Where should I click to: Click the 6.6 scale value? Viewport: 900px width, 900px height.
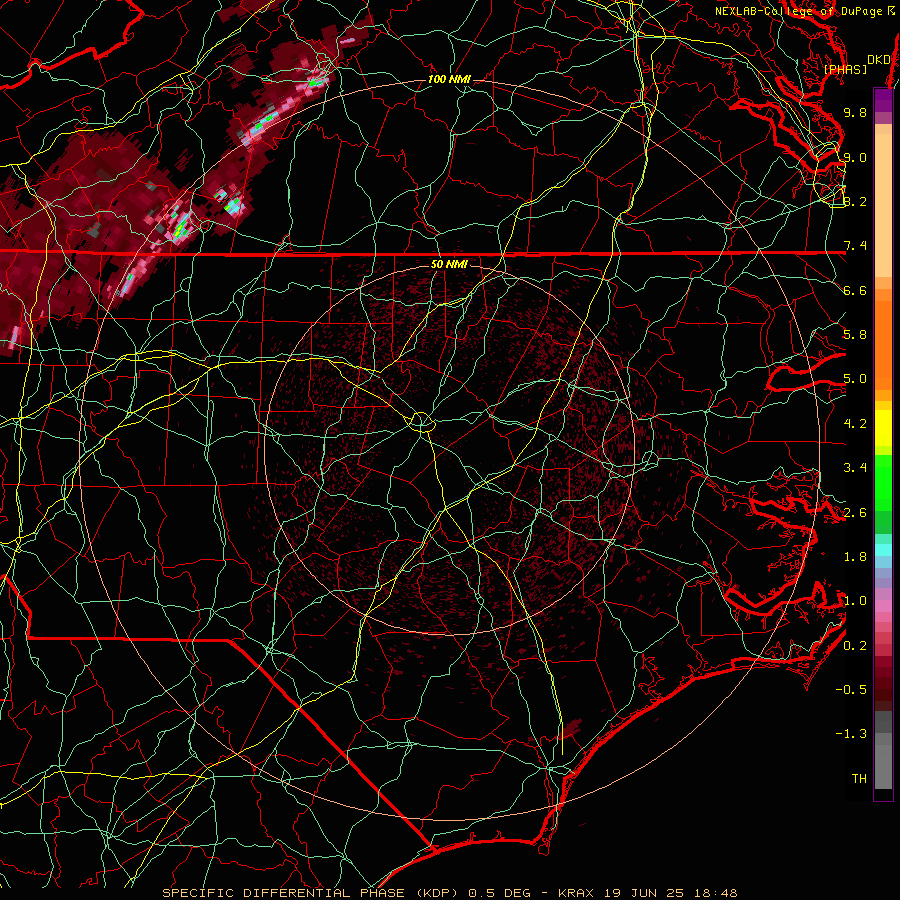pyautogui.click(x=855, y=290)
